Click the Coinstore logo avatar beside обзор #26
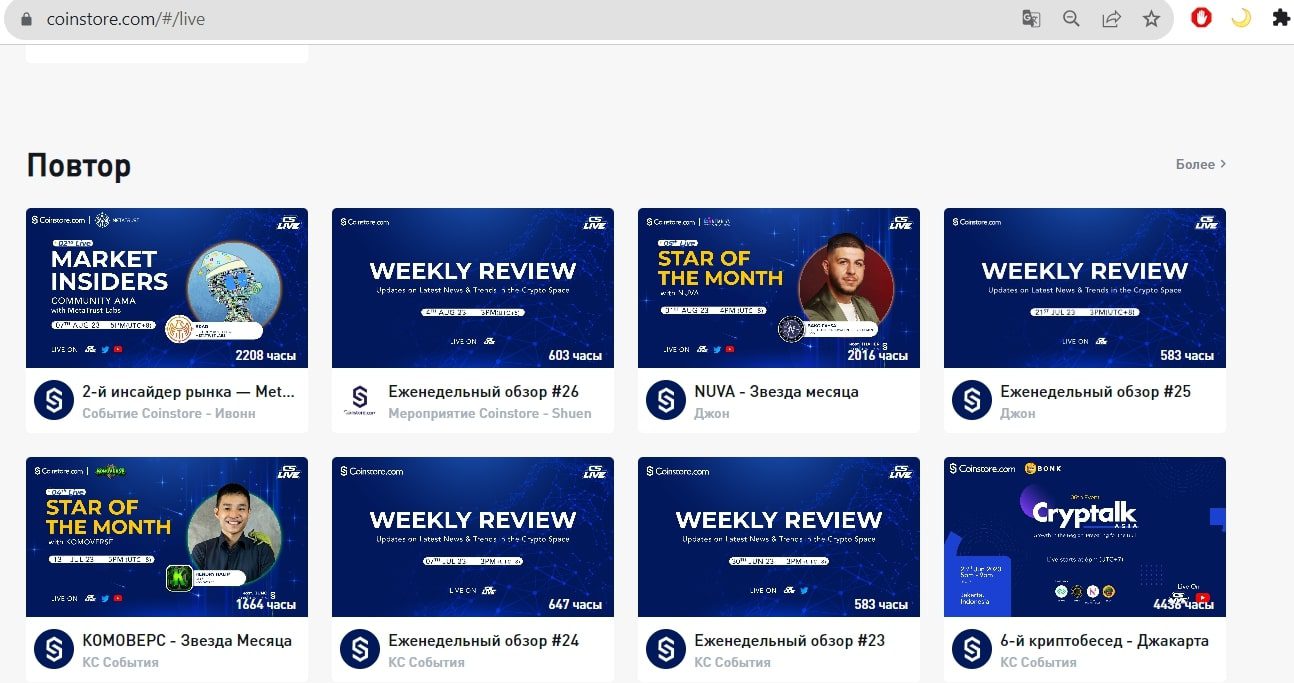 pos(360,400)
